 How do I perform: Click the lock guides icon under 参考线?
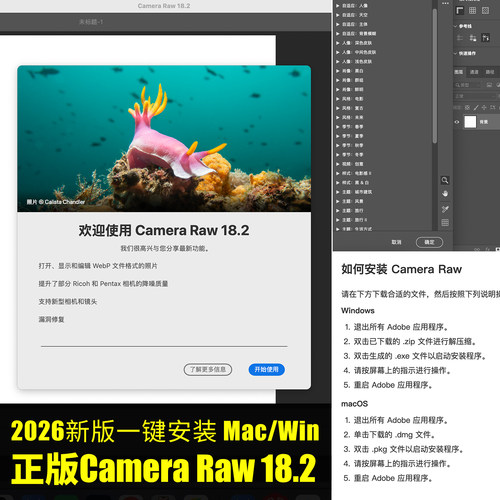473,38
